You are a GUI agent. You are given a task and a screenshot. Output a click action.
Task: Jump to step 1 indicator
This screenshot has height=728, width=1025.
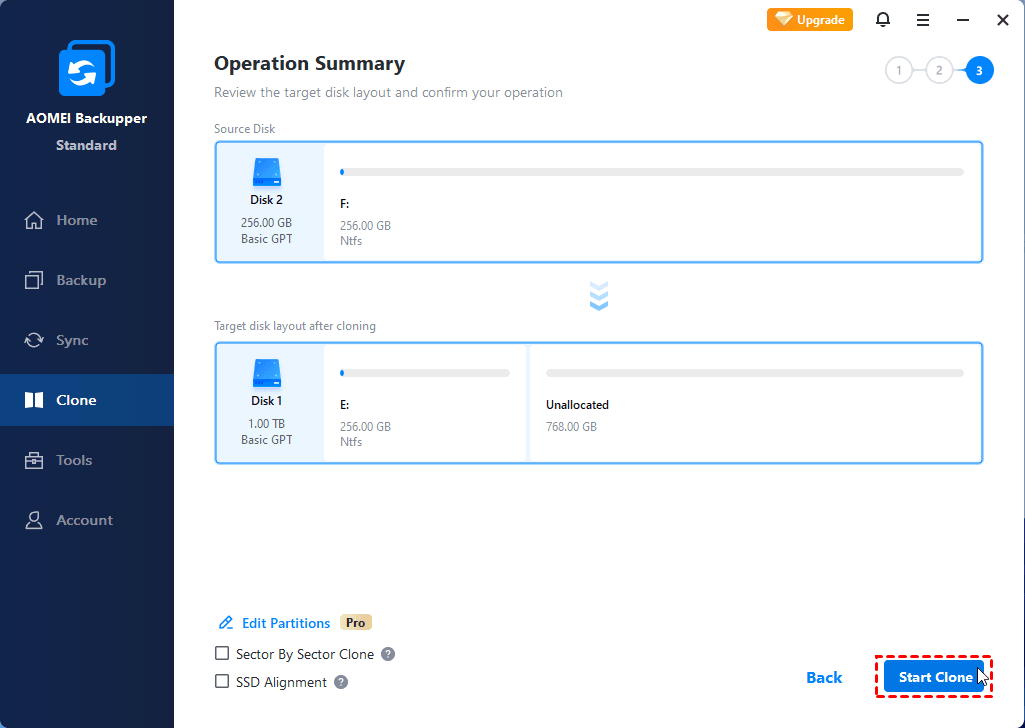click(x=899, y=70)
